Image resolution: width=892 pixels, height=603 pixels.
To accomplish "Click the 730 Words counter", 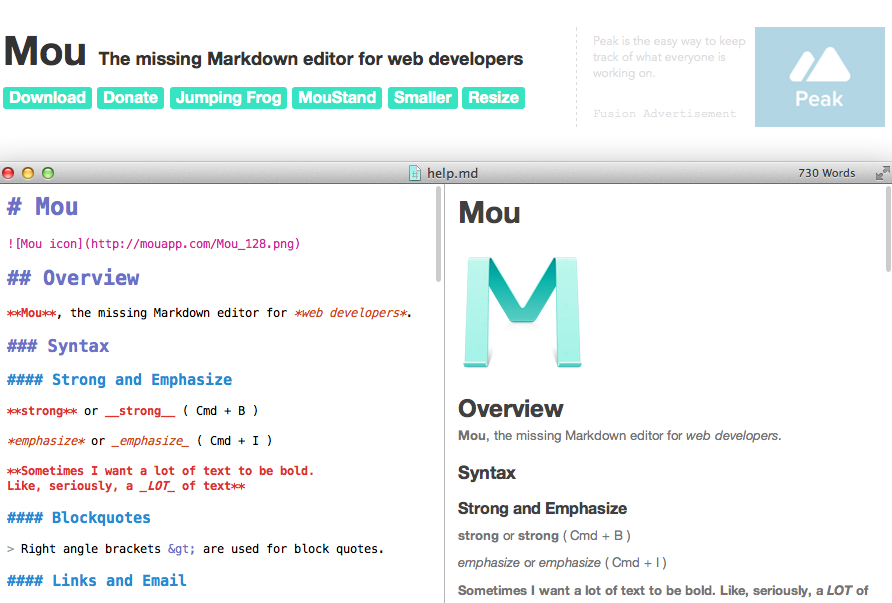I will click(827, 173).
